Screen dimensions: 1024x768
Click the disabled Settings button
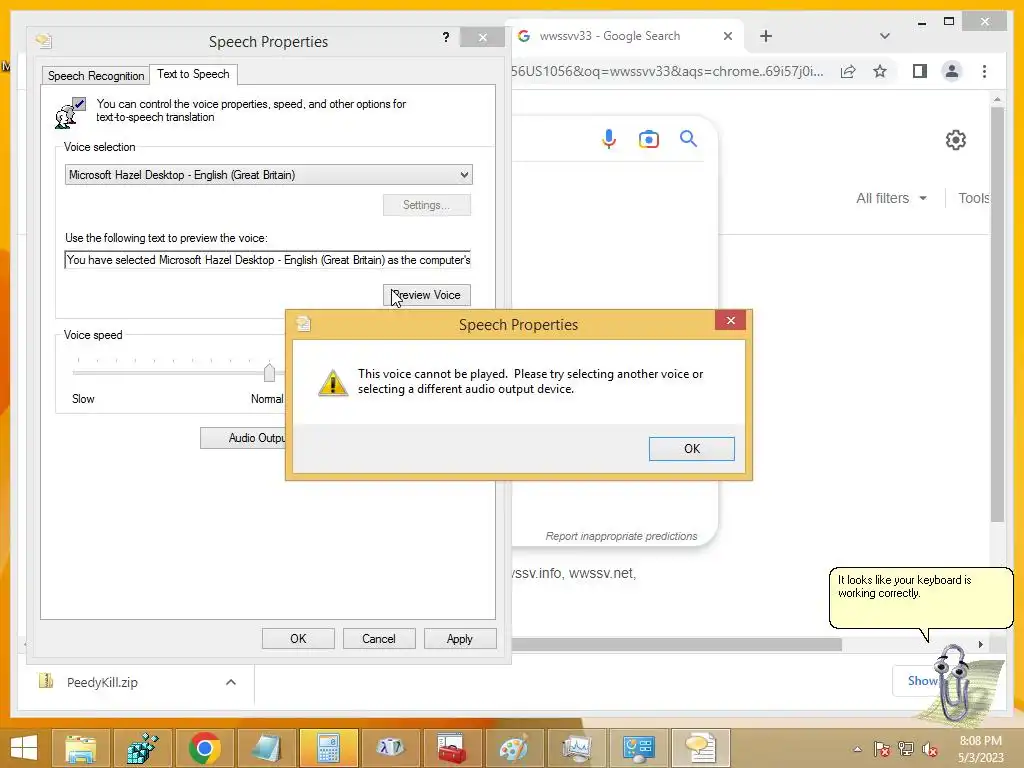pos(426,205)
